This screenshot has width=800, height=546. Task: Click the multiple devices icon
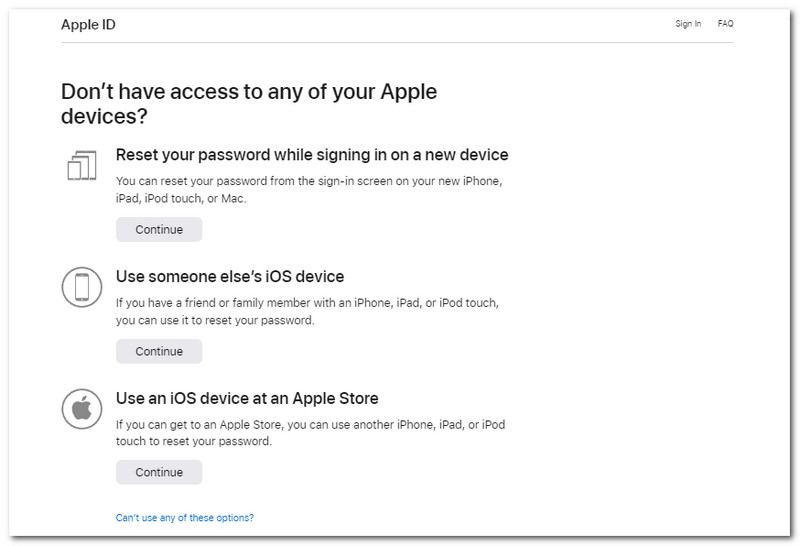[x=82, y=165]
